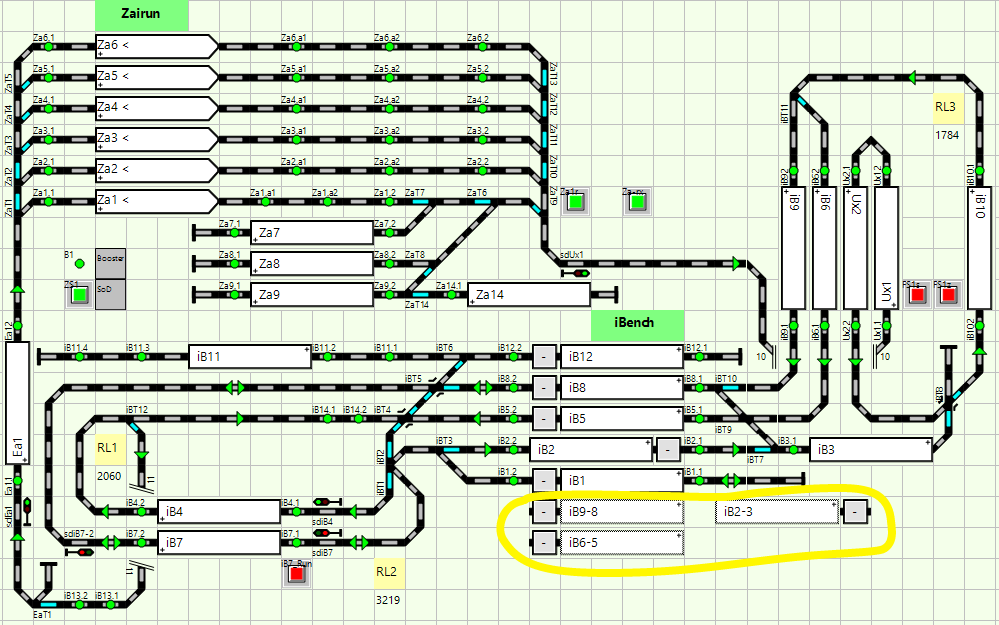This screenshot has width=999, height=625.
Task: Click the Booster gray button
Action: click(110, 258)
